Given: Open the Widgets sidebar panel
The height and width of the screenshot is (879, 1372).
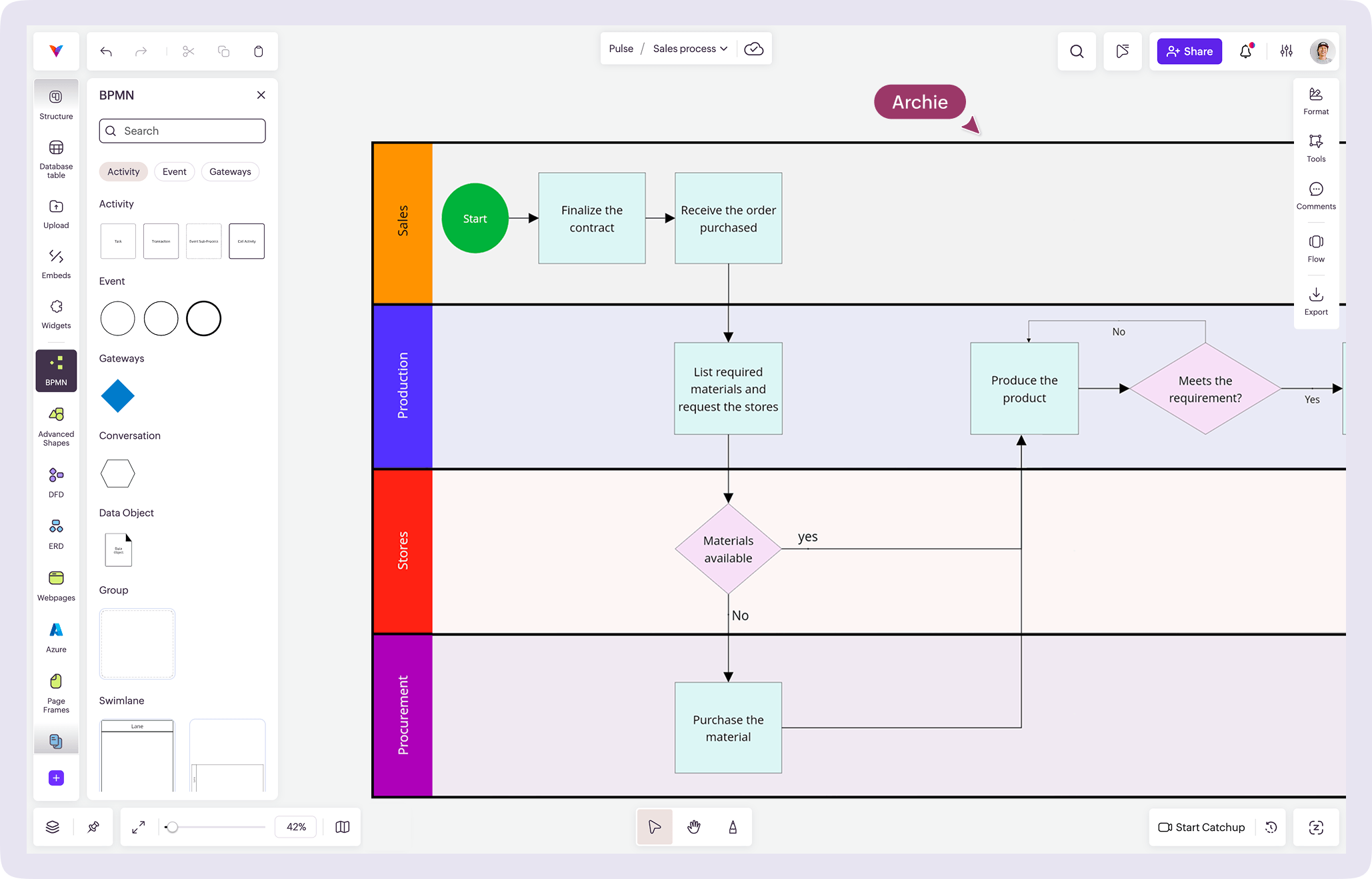Looking at the screenshot, I should [x=55, y=311].
